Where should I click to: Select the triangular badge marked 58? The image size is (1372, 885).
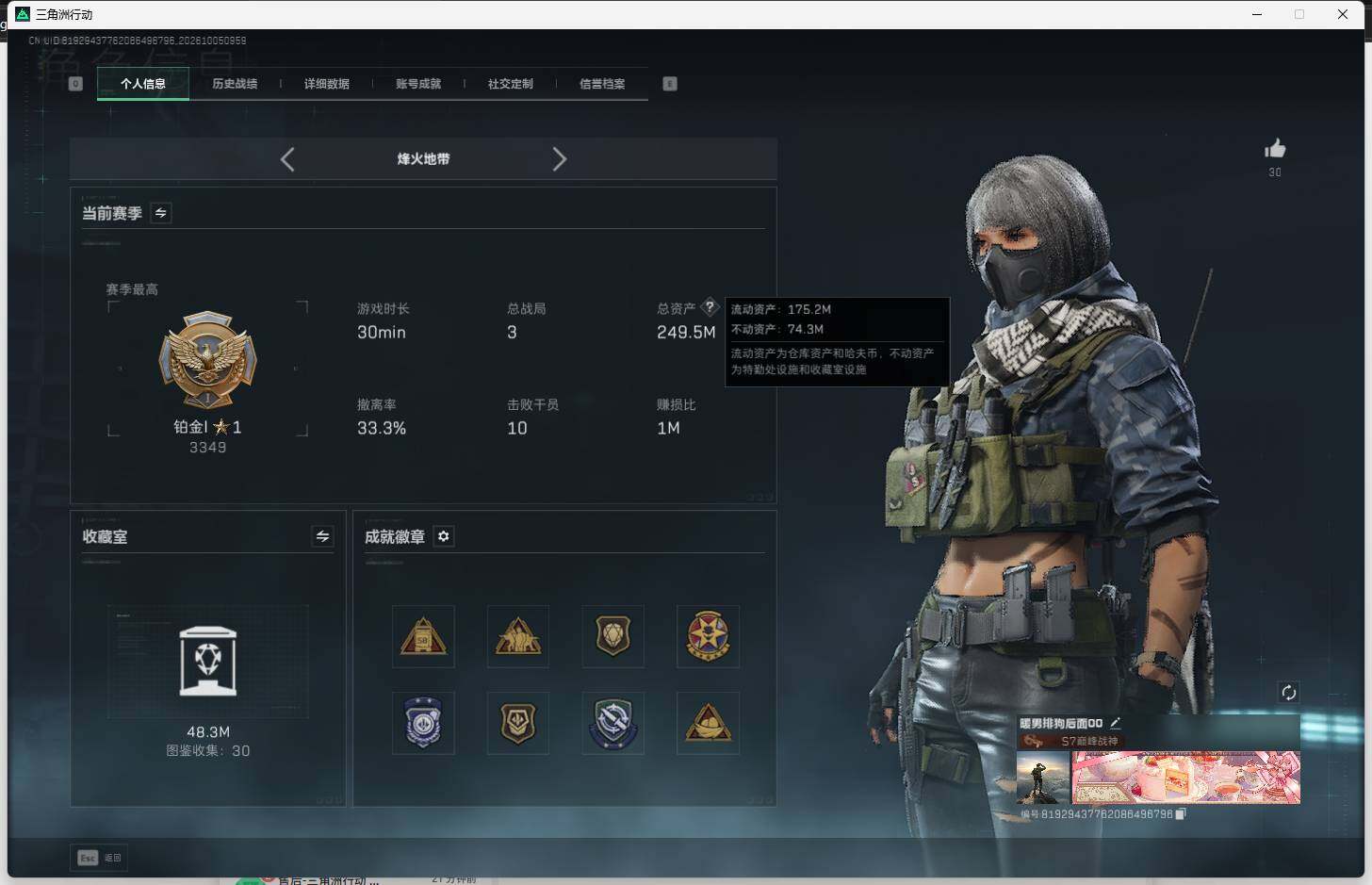[x=423, y=636]
